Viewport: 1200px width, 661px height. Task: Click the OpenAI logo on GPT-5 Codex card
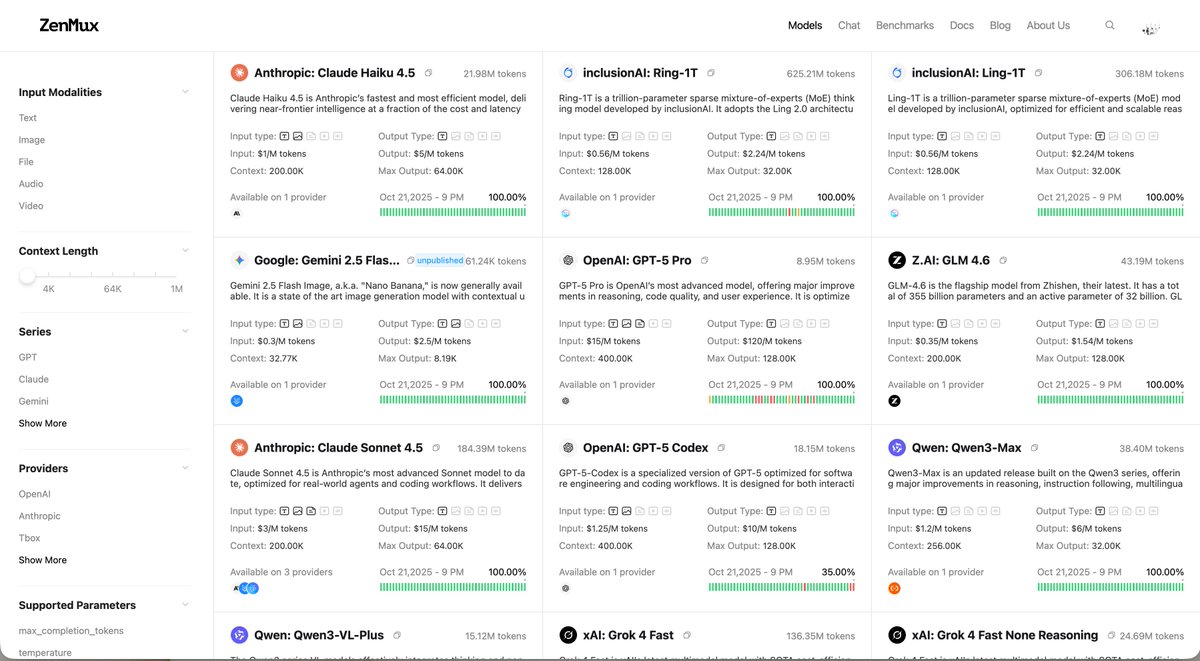[x=568, y=448]
